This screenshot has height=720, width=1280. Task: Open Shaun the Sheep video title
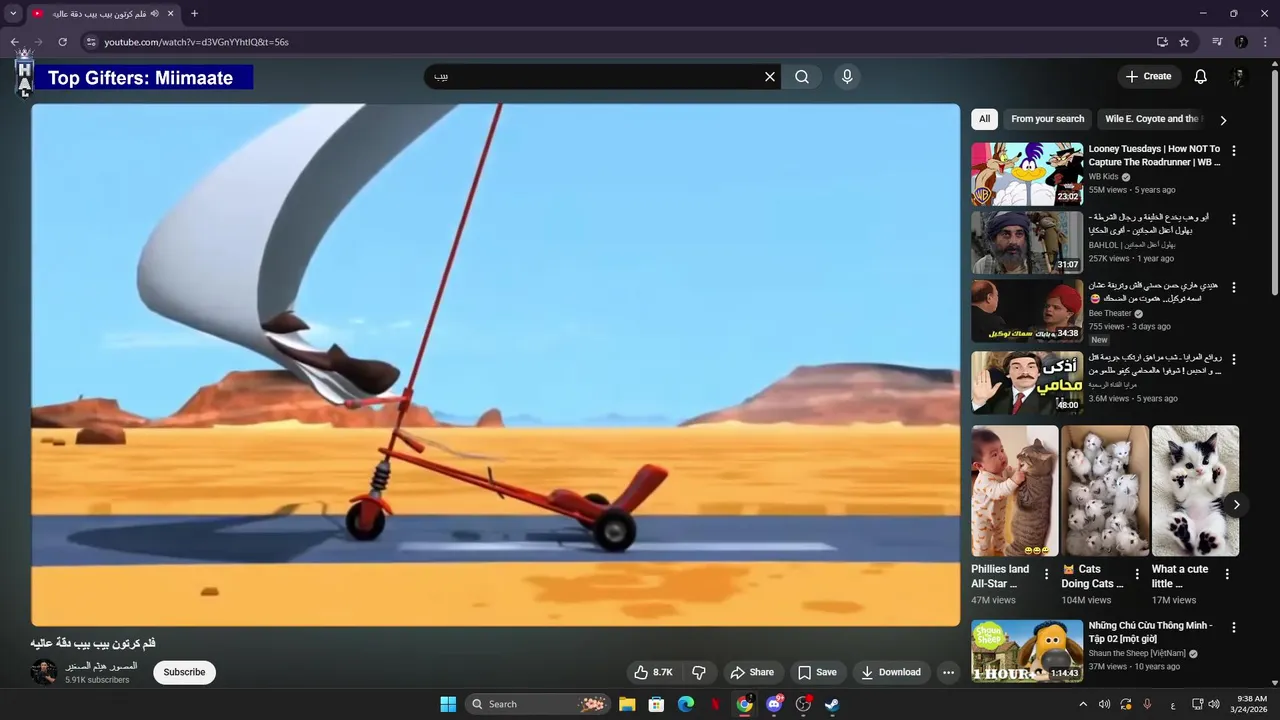pyautogui.click(x=1151, y=632)
